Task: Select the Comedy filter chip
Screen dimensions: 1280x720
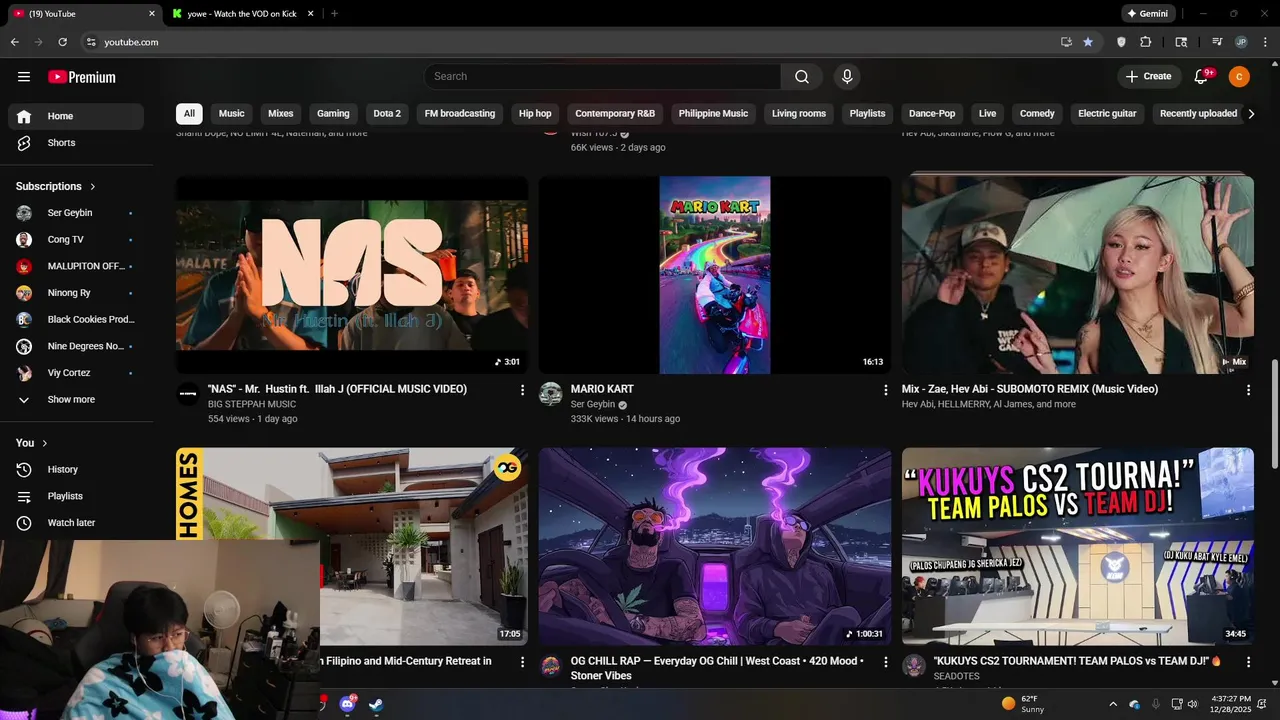Action: (1037, 114)
